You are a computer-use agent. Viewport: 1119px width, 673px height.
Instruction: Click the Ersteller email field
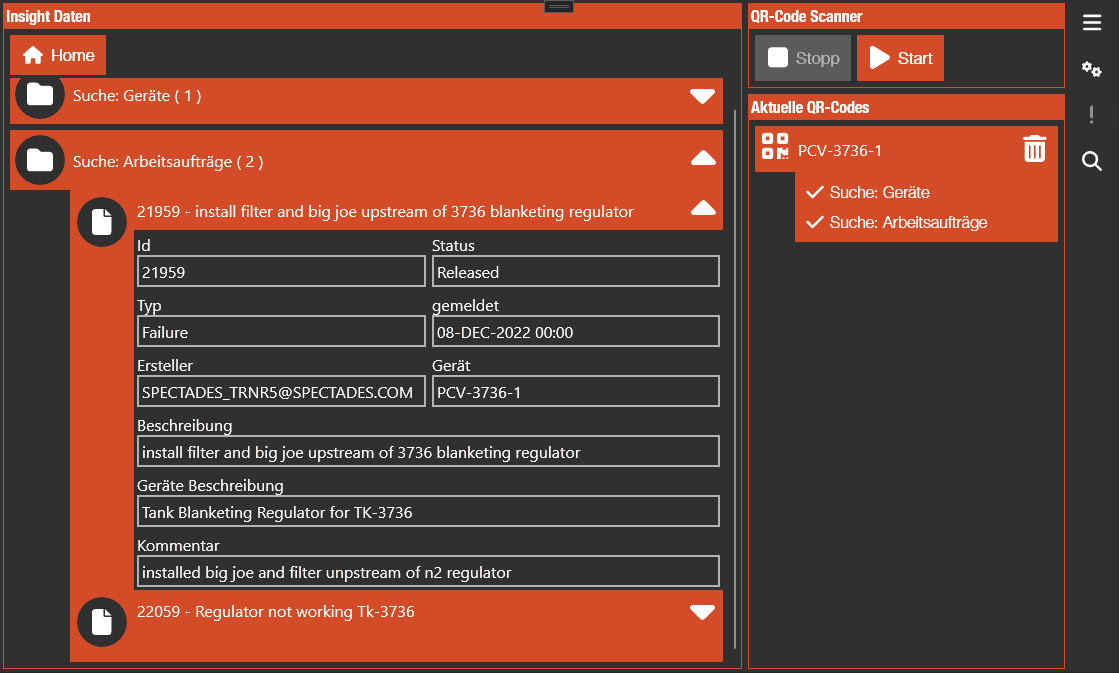281,391
